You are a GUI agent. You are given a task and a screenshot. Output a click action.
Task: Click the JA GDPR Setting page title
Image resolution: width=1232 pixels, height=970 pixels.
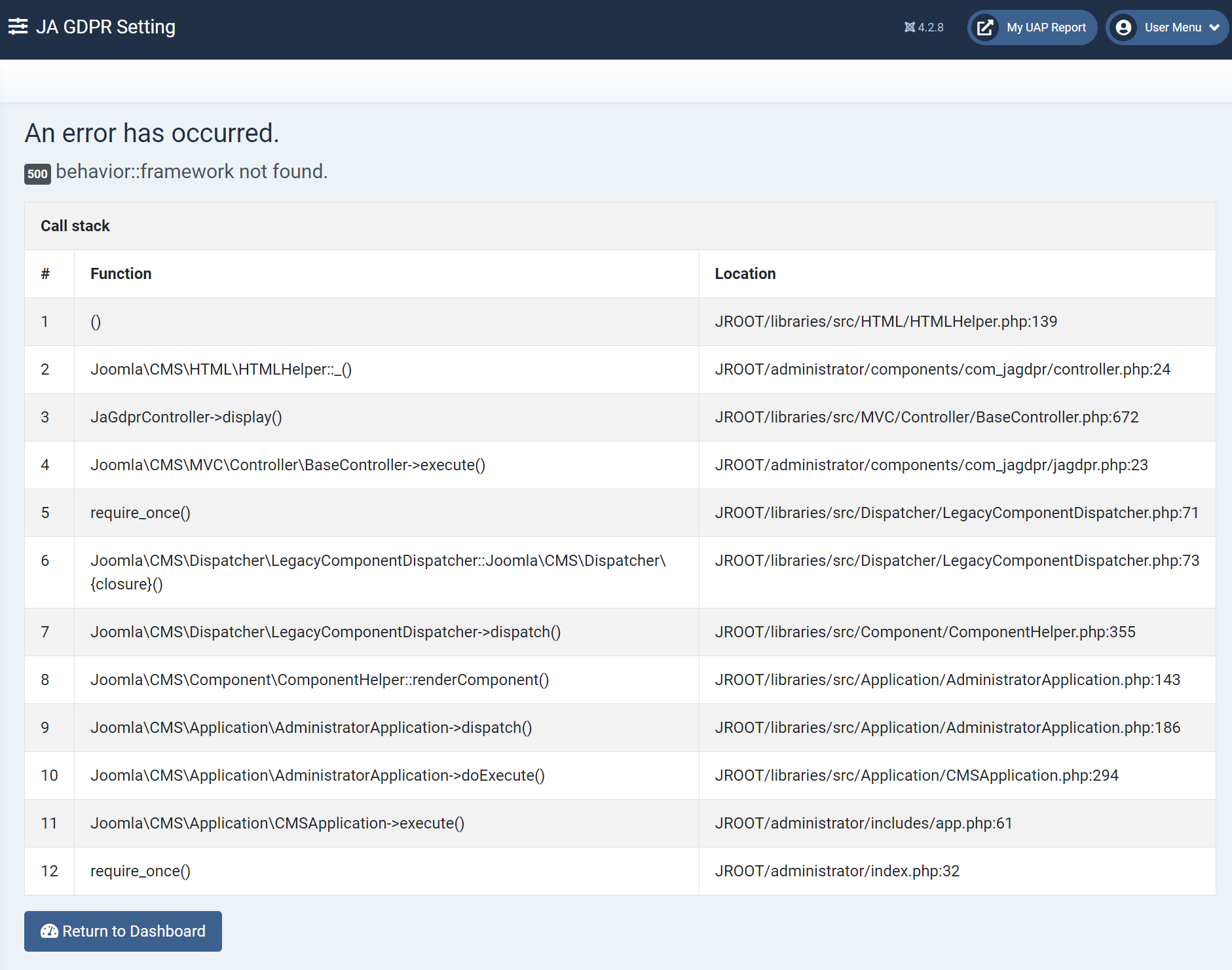pyautogui.click(x=105, y=27)
